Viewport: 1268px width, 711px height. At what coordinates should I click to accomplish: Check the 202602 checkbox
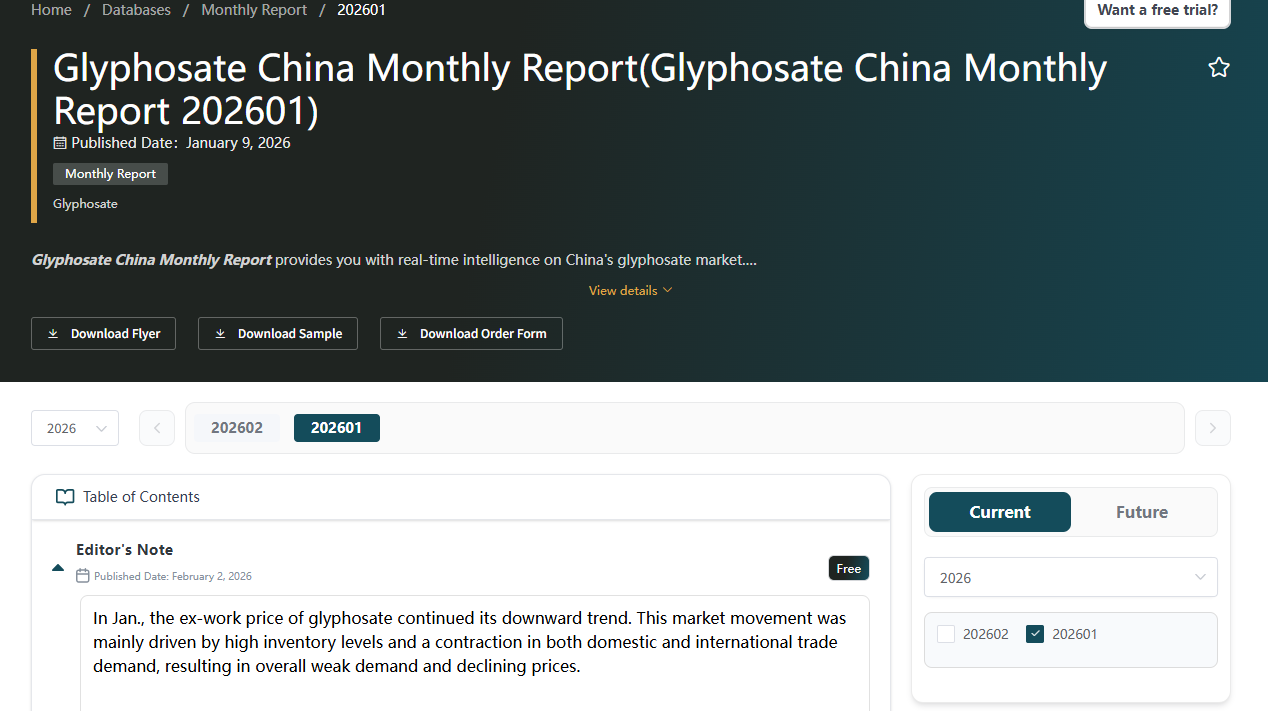coord(945,633)
